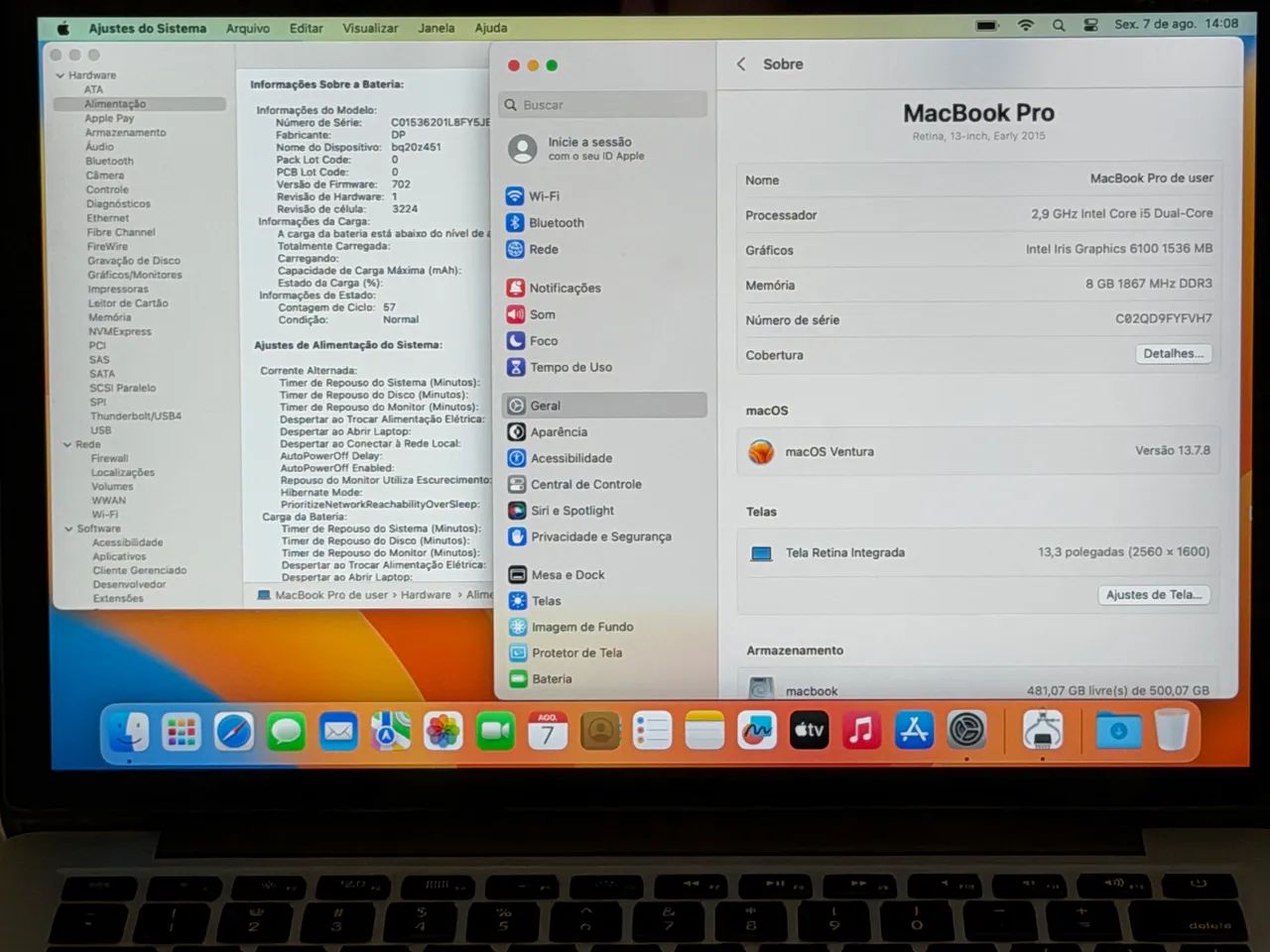The image size is (1270, 952).
Task: Open Apple TV from the Dock
Action: click(x=809, y=732)
